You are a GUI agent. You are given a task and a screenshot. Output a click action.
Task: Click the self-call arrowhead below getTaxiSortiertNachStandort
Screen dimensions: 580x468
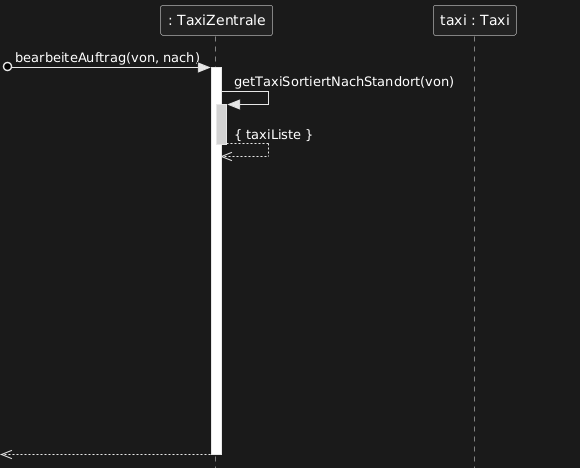pyautogui.click(x=233, y=105)
